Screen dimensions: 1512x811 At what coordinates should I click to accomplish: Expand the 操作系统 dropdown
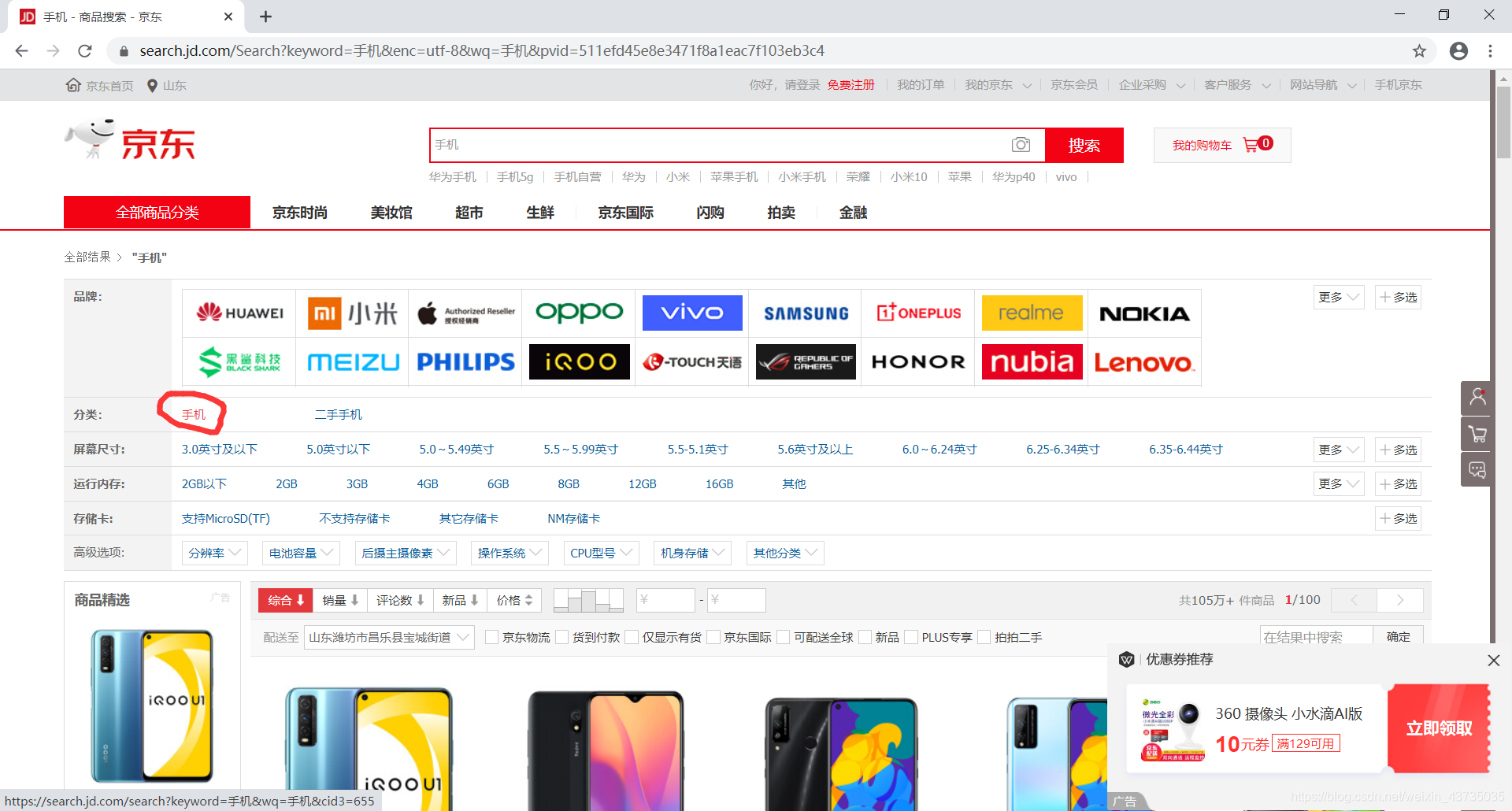510,553
